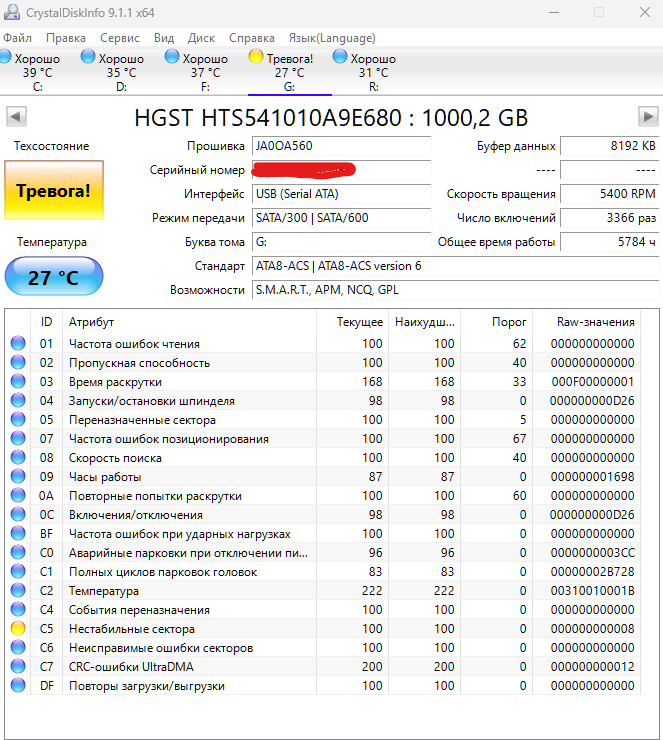Open the Файл menu
This screenshot has width=663, height=740.
pyautogui.click(x=17, y=38)
